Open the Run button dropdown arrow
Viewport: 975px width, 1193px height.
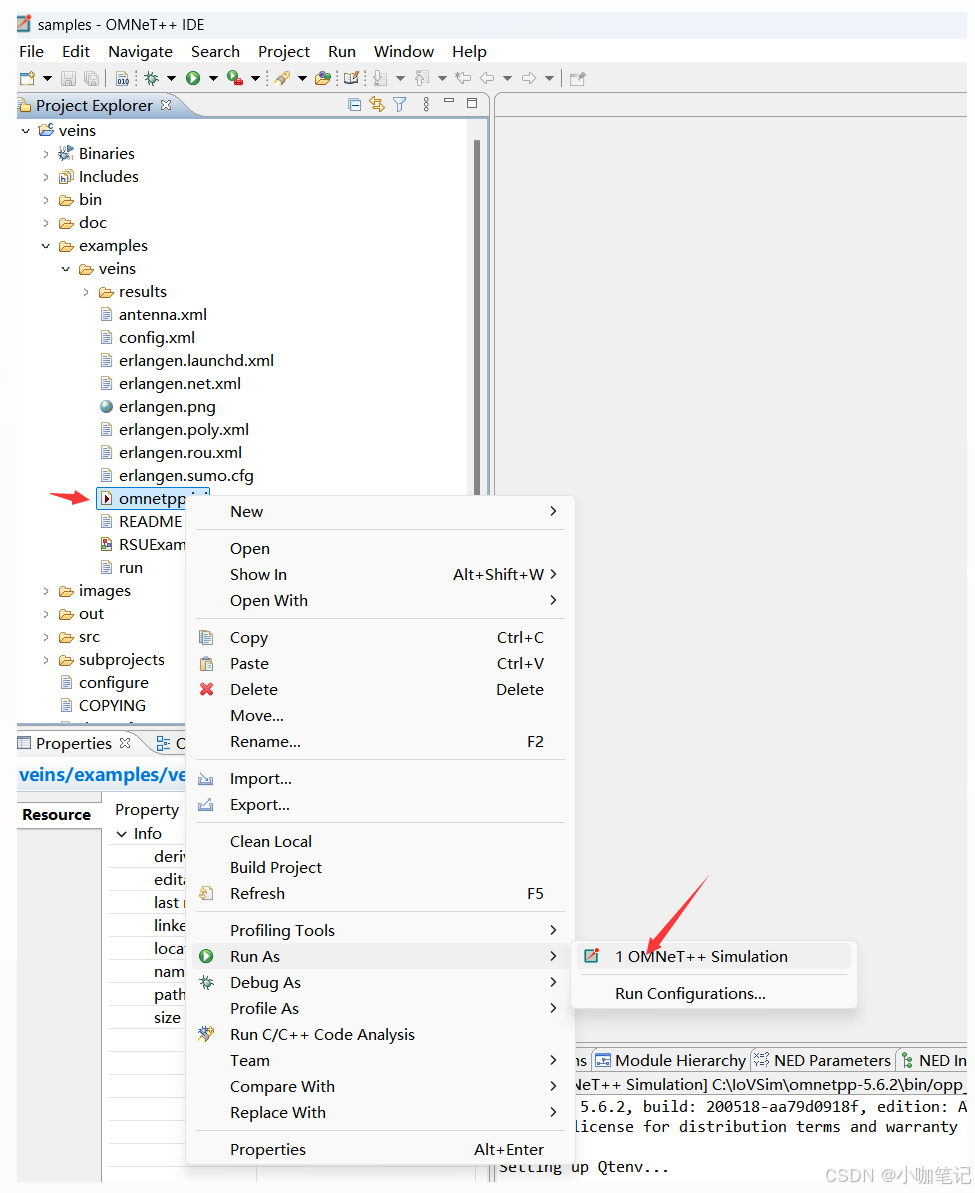[x=212, y=77]
